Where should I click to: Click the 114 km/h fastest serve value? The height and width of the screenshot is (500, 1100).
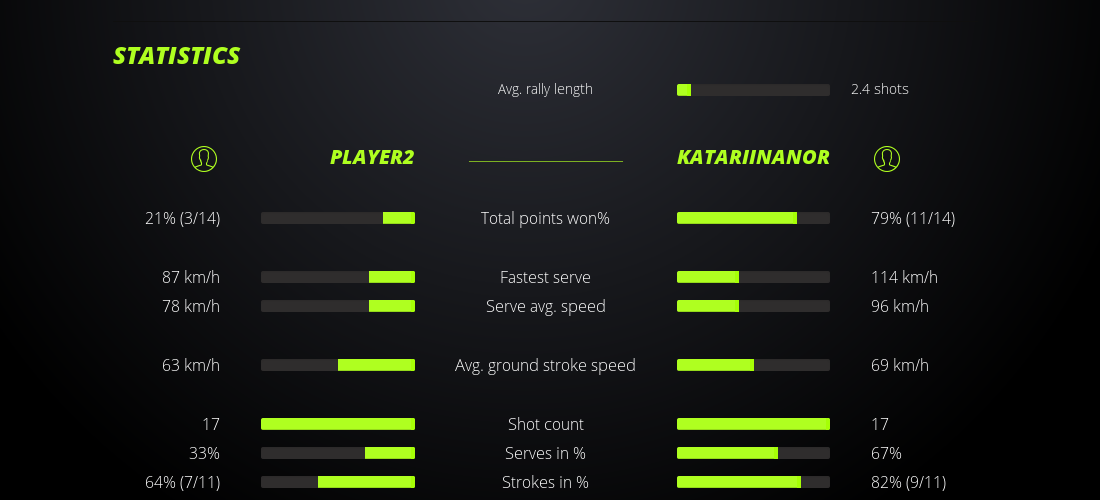tap(904, 277)
